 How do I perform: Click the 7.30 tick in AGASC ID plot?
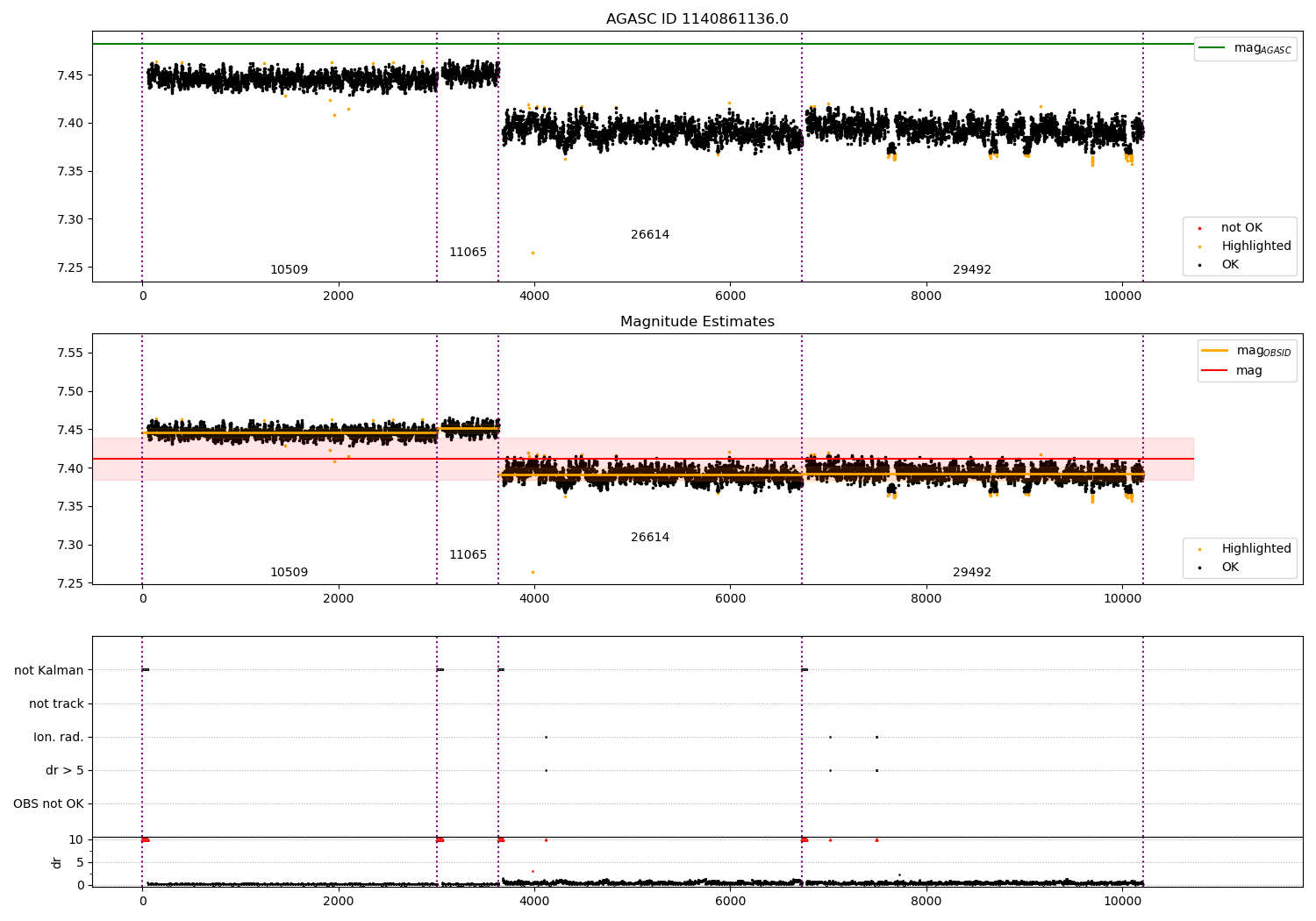pyautogui.click(x=69, y=219)
